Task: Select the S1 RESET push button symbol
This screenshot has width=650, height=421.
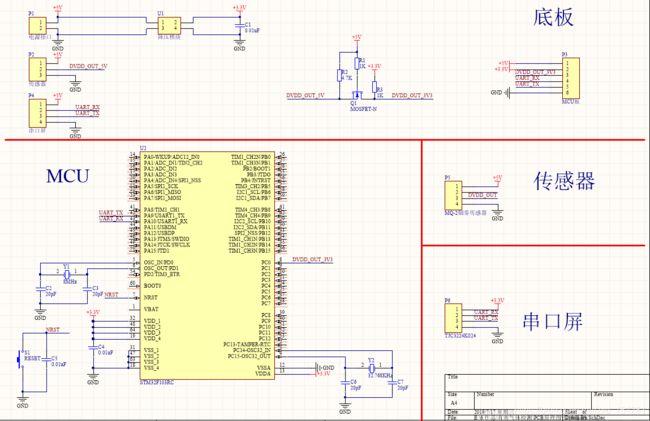Action: coord(19,359)
